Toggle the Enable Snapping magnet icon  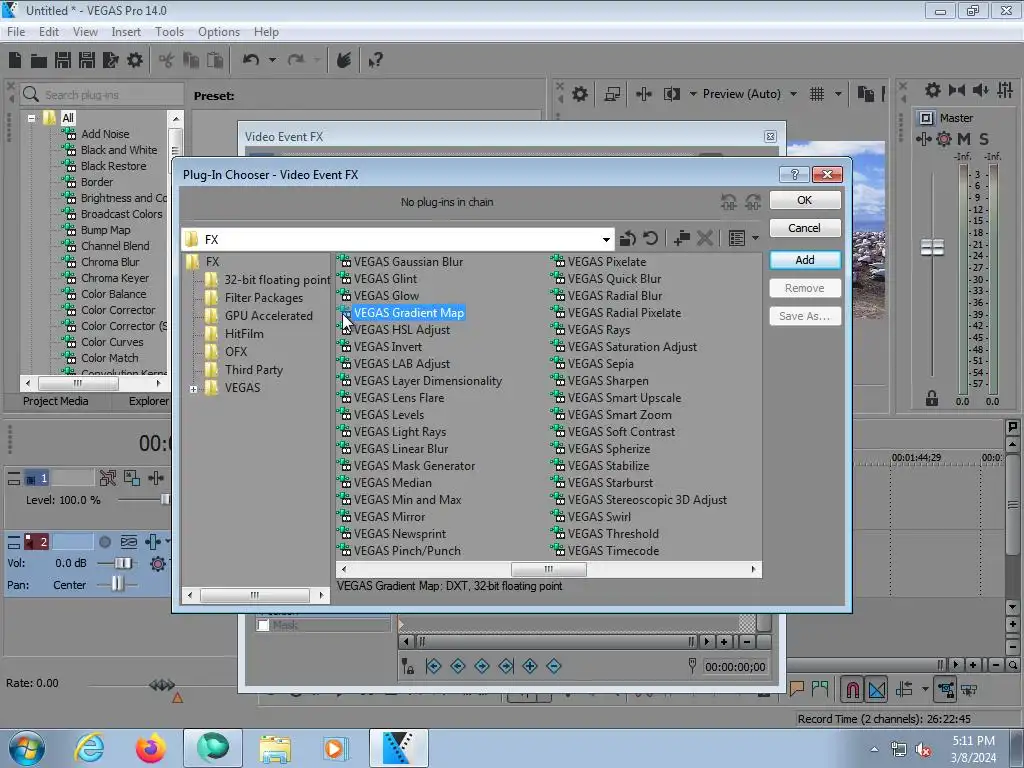[x=853, y=690]
